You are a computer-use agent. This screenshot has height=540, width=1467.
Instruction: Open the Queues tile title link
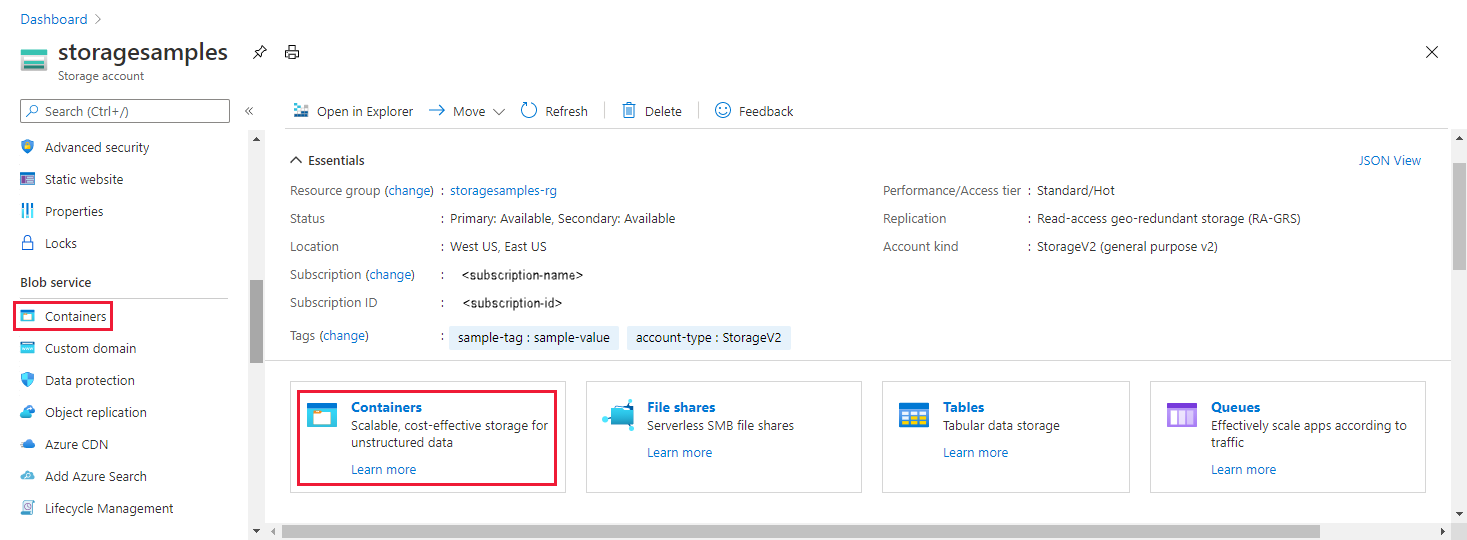[1235, 407]
